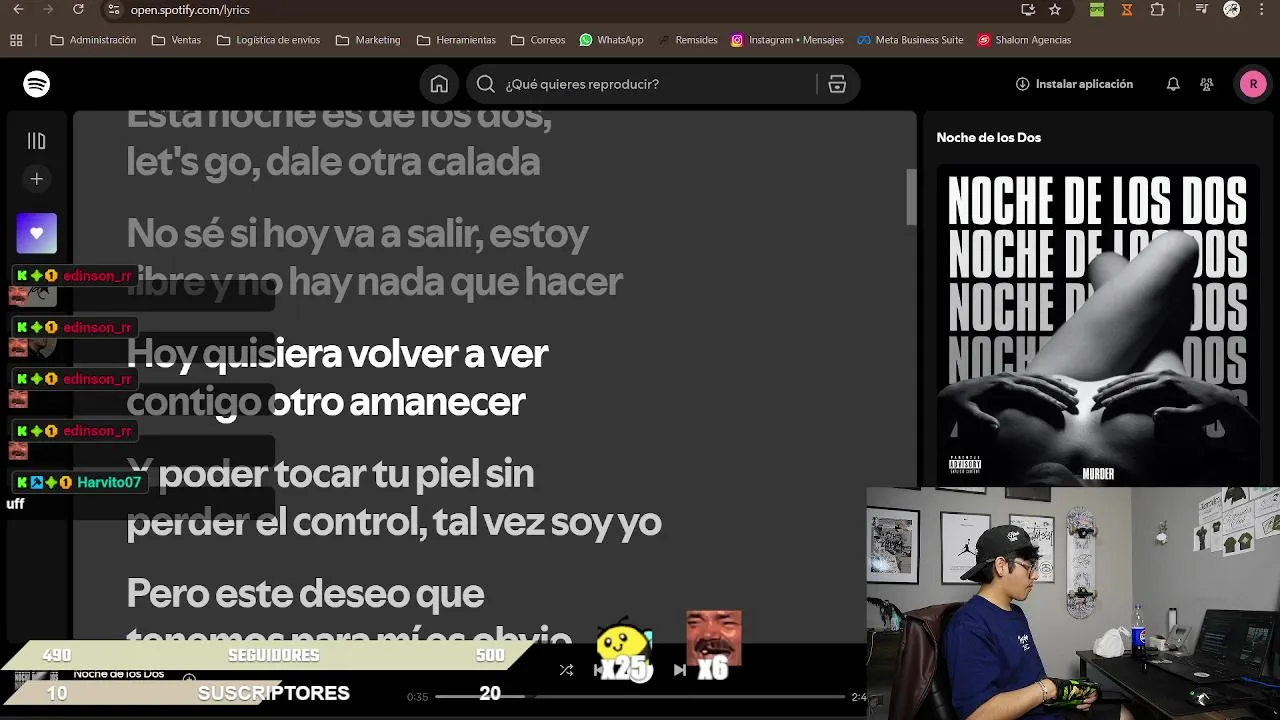Open the notifications bell
The height and width of the screenshot is (720, 1280).
point(1173,84)
